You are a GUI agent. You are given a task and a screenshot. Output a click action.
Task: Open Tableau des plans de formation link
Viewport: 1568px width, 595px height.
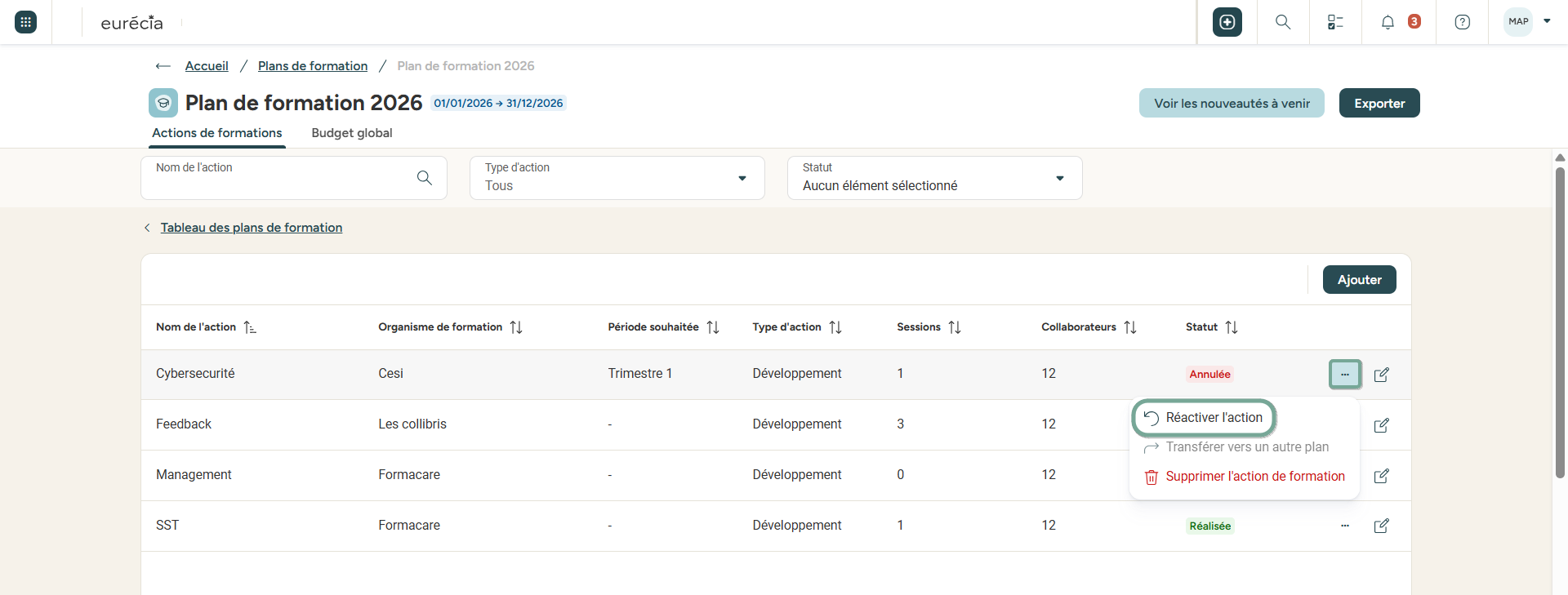[x=252, y=228]
